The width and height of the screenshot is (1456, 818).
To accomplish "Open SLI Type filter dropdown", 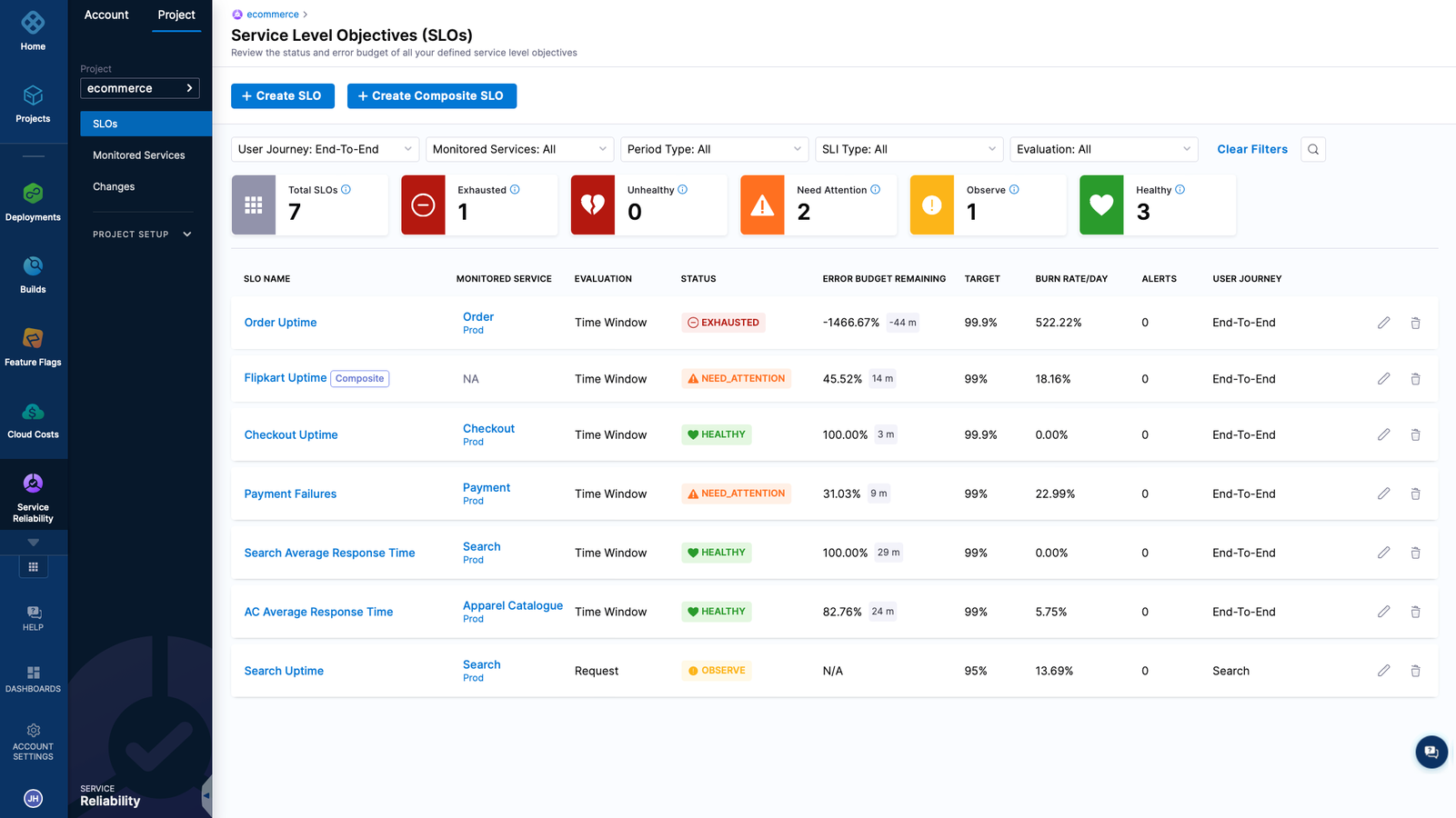I will tap(909, 149).
